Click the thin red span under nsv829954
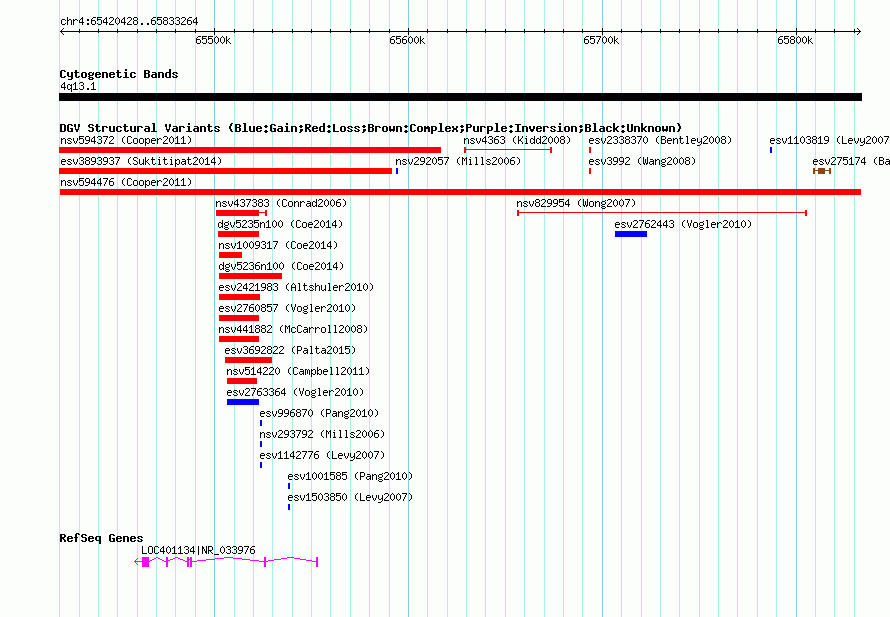Viewport: 890px width, 617px height. coord(662,213)
